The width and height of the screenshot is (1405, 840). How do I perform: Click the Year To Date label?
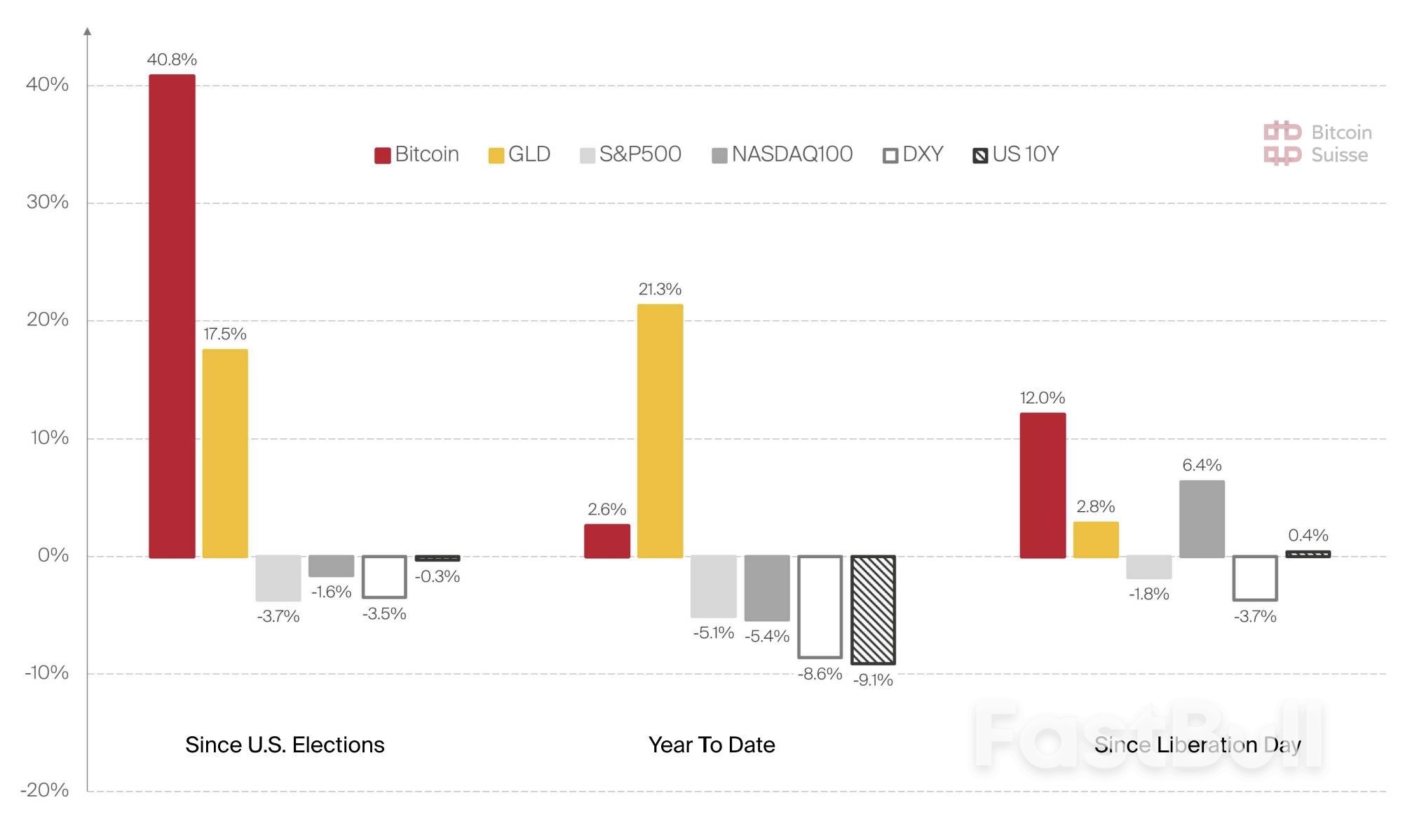point(712,745)
